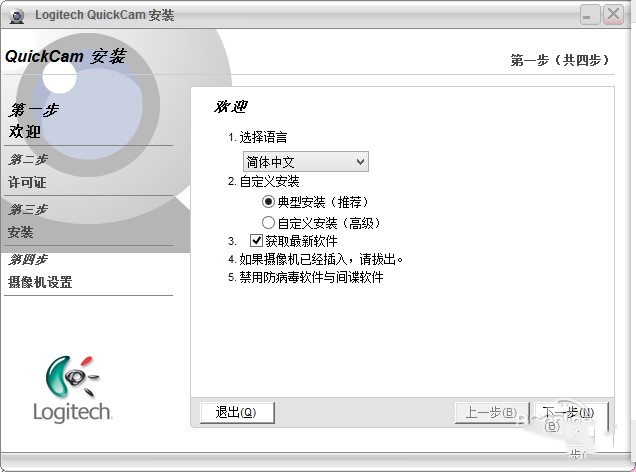
Task: Click the 退出(Q) button
Action: (237, 413)
